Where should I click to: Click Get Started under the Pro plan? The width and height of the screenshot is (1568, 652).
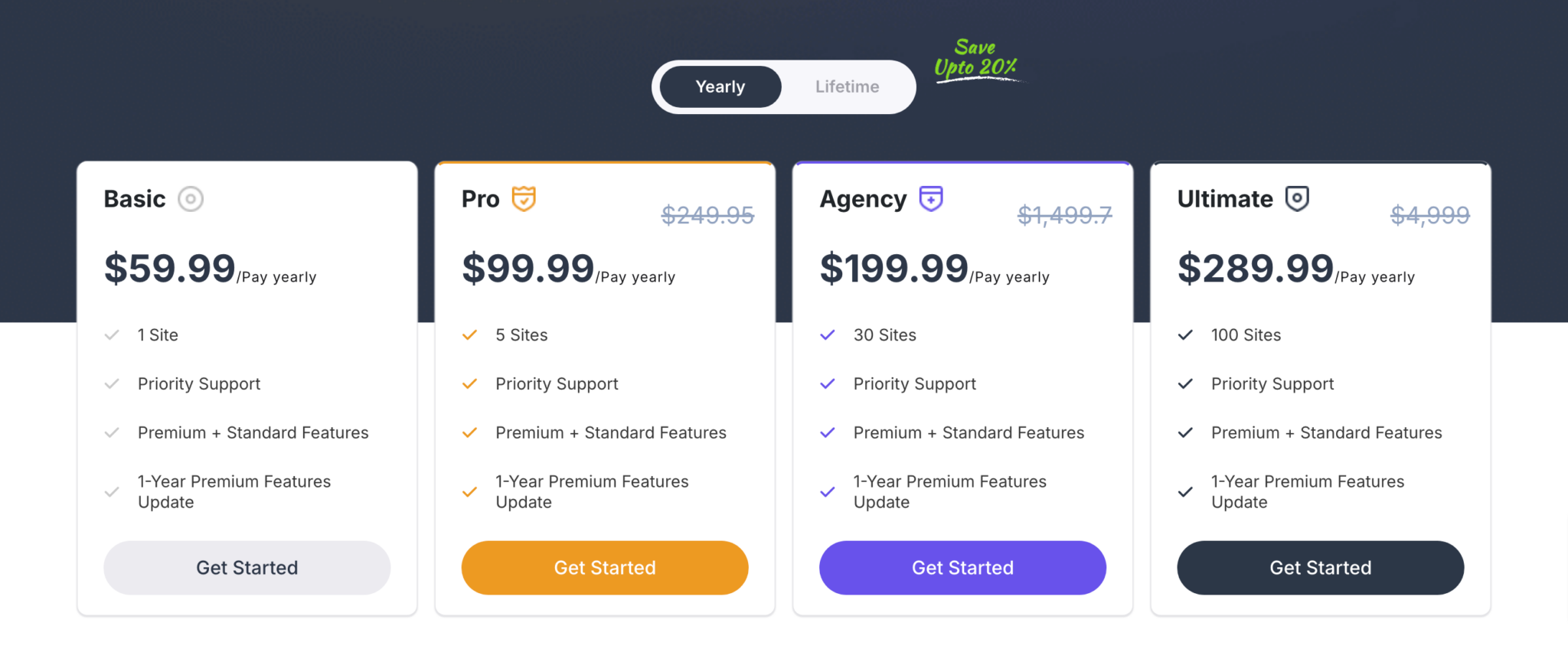point(604,567)
